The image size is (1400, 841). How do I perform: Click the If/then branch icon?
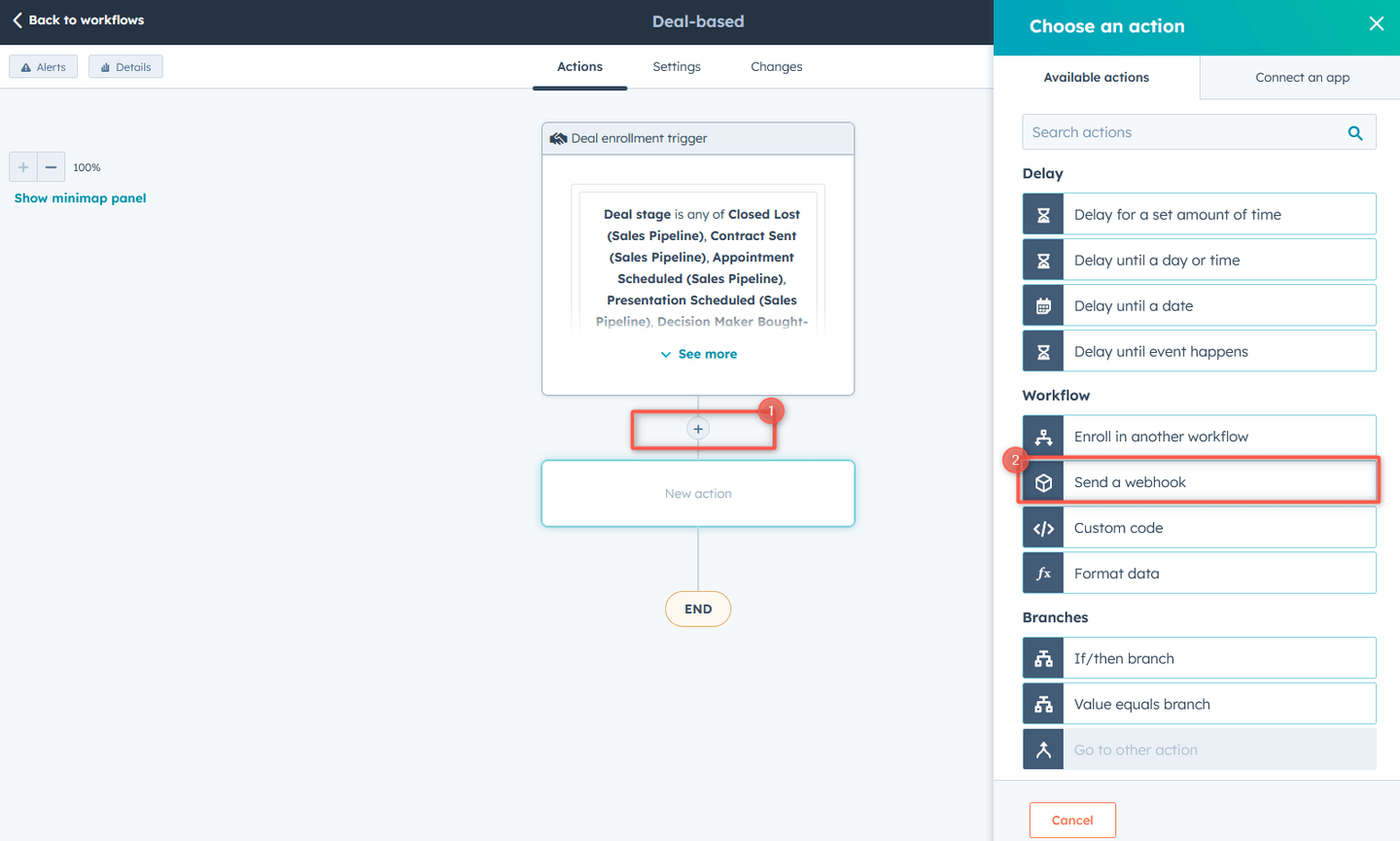tap(1042, 657)
